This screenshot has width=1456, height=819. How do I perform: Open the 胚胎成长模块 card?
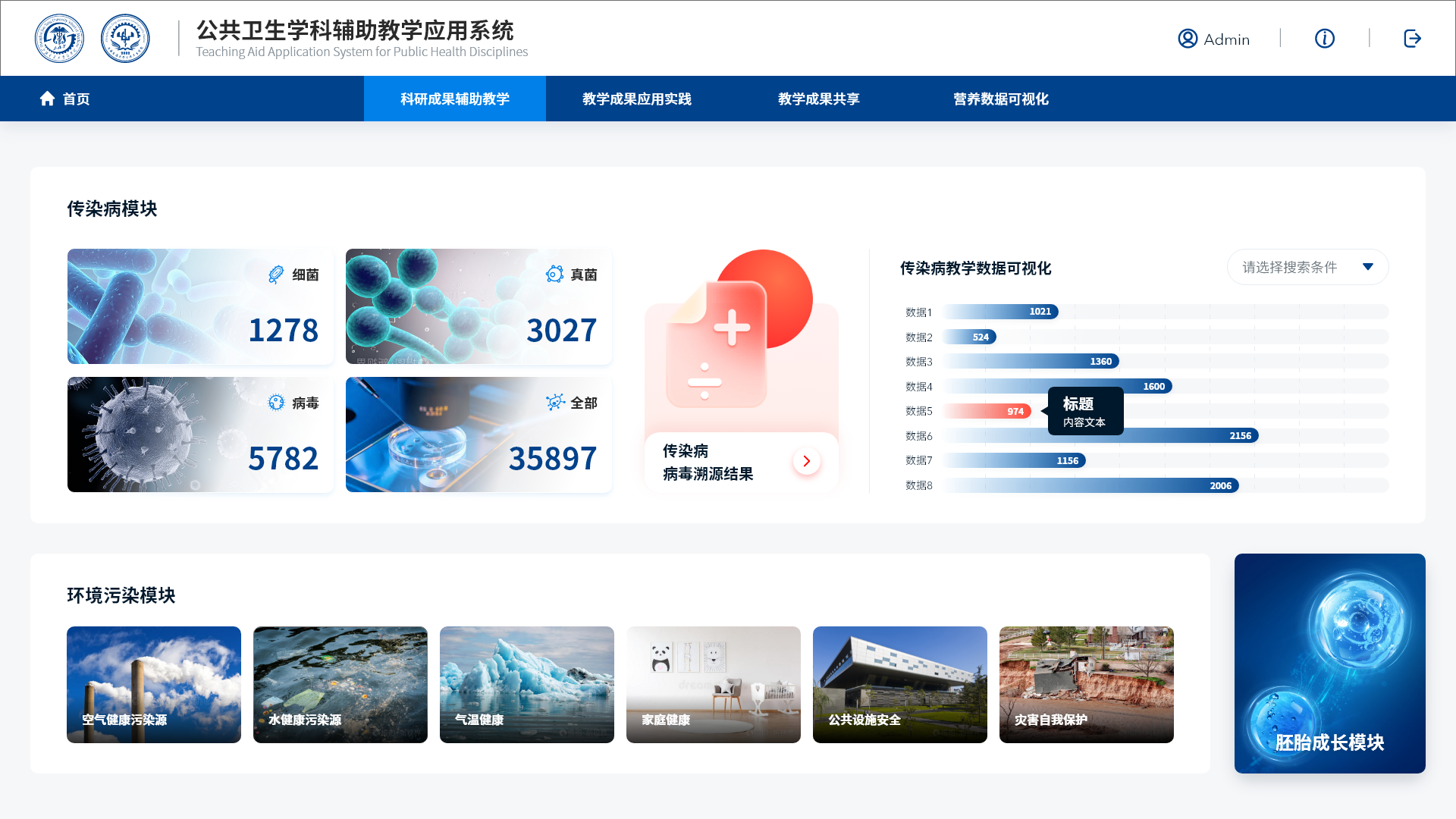[1330, 664]
